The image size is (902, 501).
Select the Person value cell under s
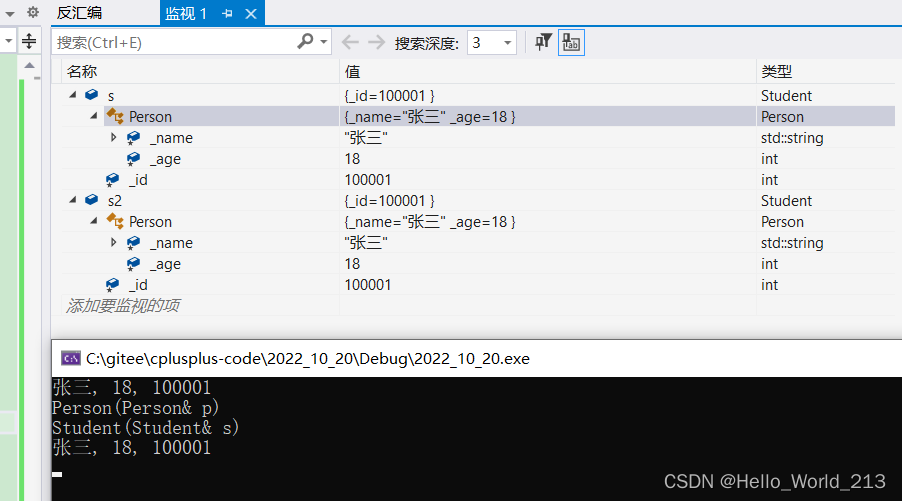point(430,117)
